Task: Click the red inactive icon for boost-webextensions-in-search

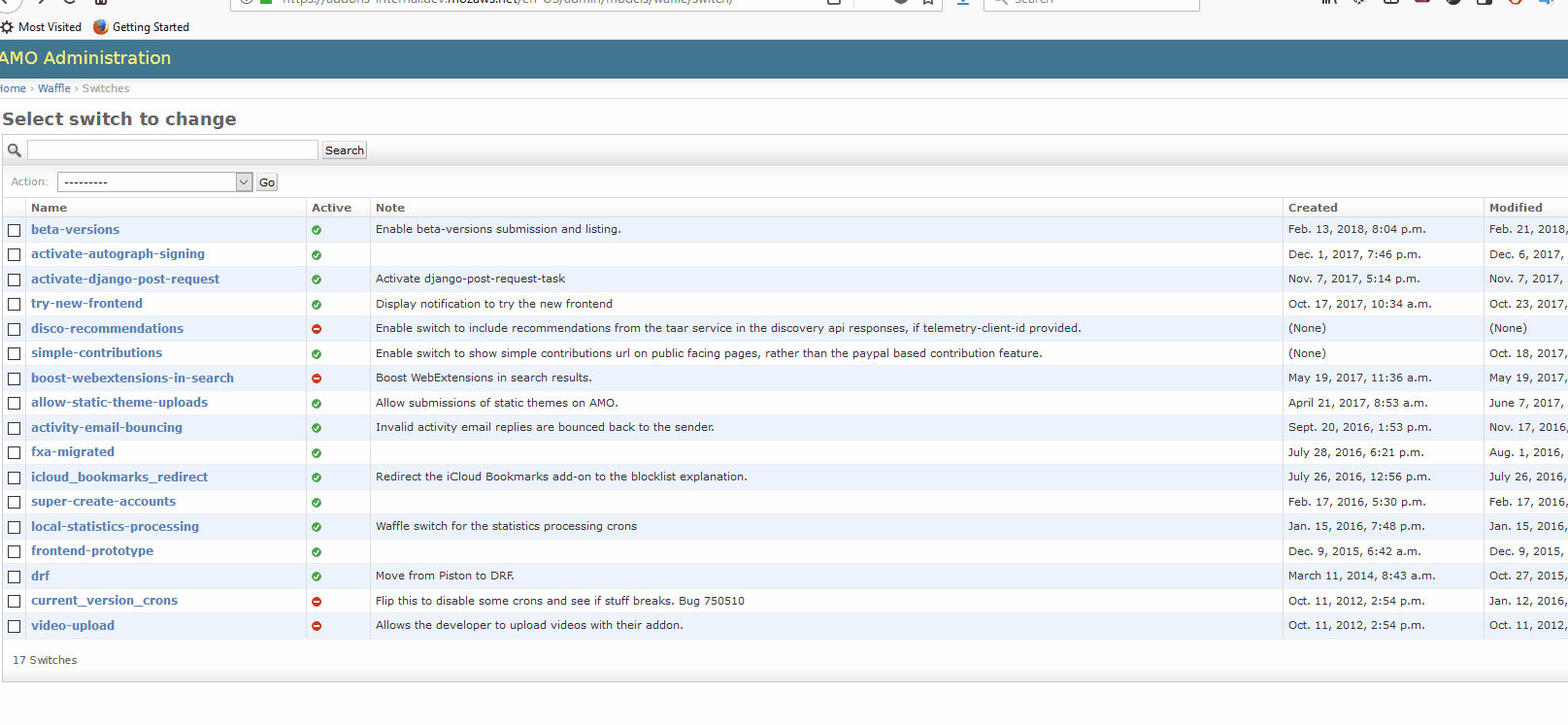Action: click(x=317, y=379)
